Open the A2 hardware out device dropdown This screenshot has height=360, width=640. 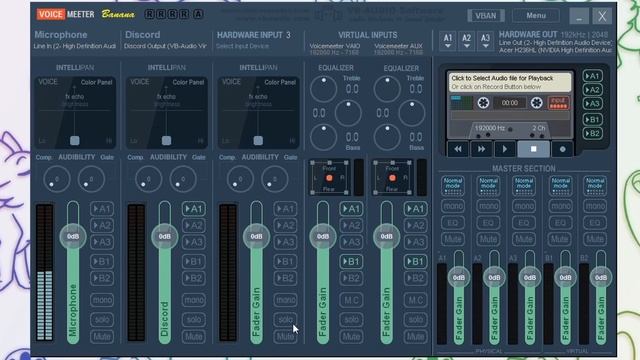click(467, 41)
